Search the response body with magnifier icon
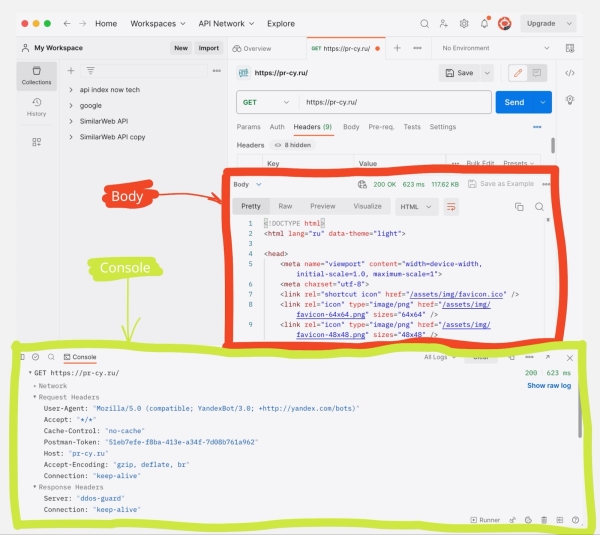 click(539, 207)
